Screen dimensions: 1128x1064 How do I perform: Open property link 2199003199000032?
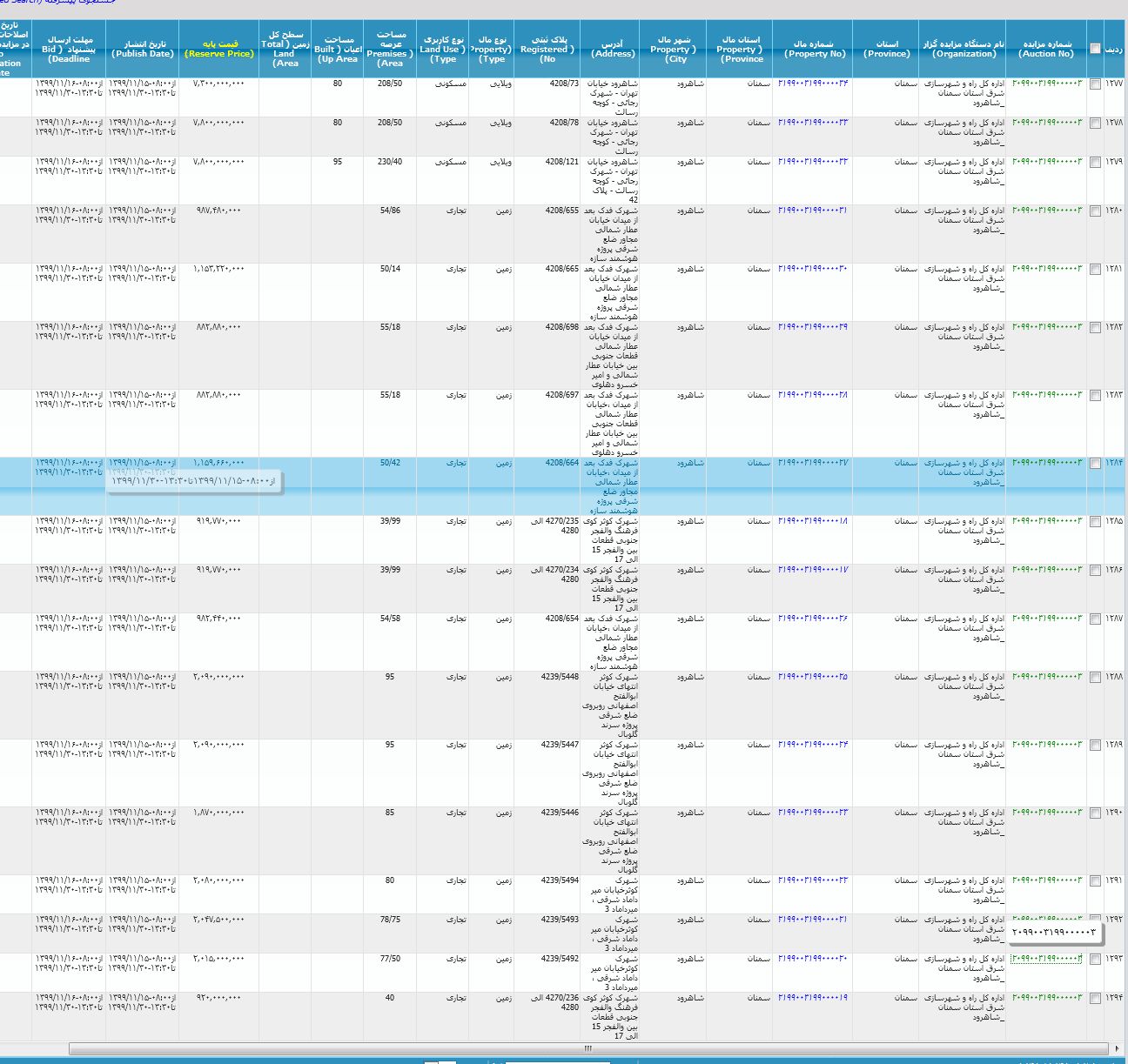(813, 162)
